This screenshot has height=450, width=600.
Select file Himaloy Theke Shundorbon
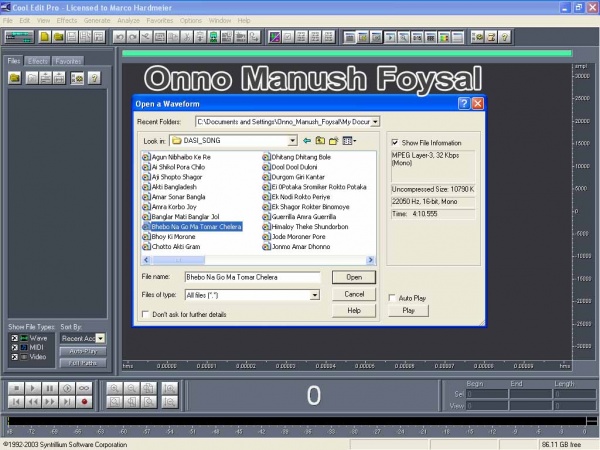tap(306, 227)
